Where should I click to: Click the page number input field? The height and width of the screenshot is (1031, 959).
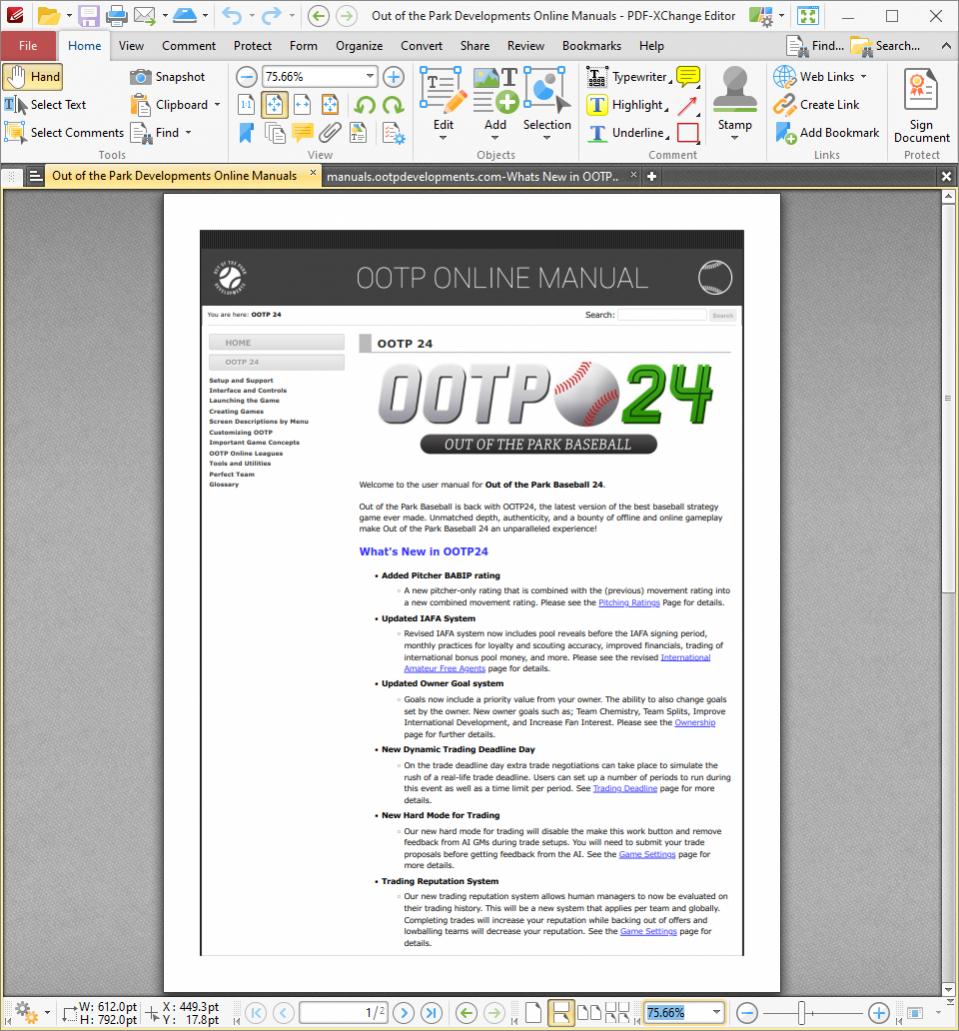343,1013
